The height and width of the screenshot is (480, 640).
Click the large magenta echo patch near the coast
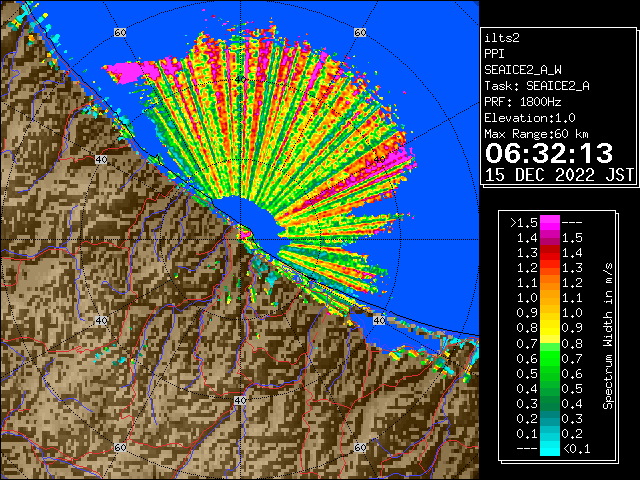[x=131, y=71]
